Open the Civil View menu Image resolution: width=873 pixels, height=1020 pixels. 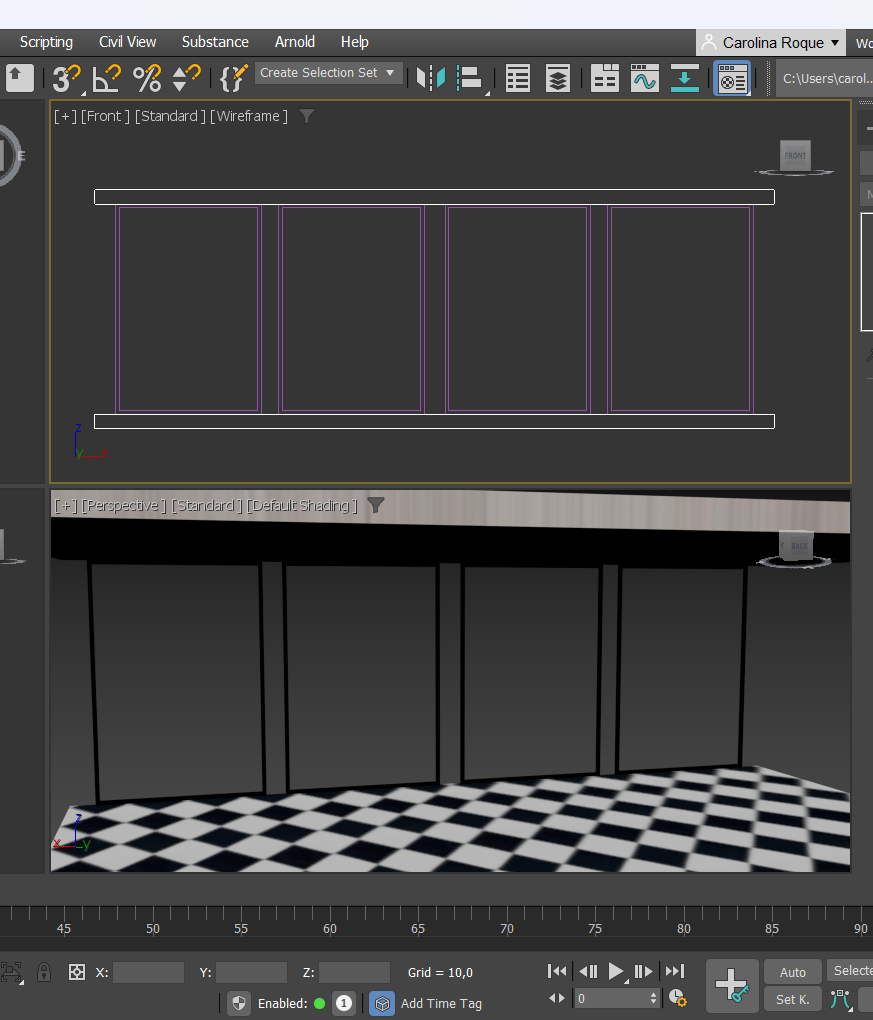pos(127,42)
